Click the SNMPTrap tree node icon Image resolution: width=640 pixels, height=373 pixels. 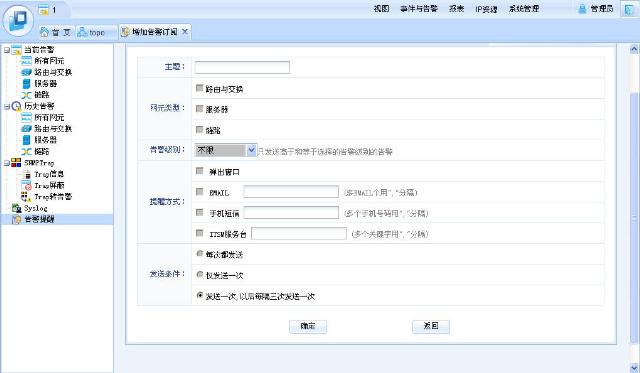(x=16, y=162)
